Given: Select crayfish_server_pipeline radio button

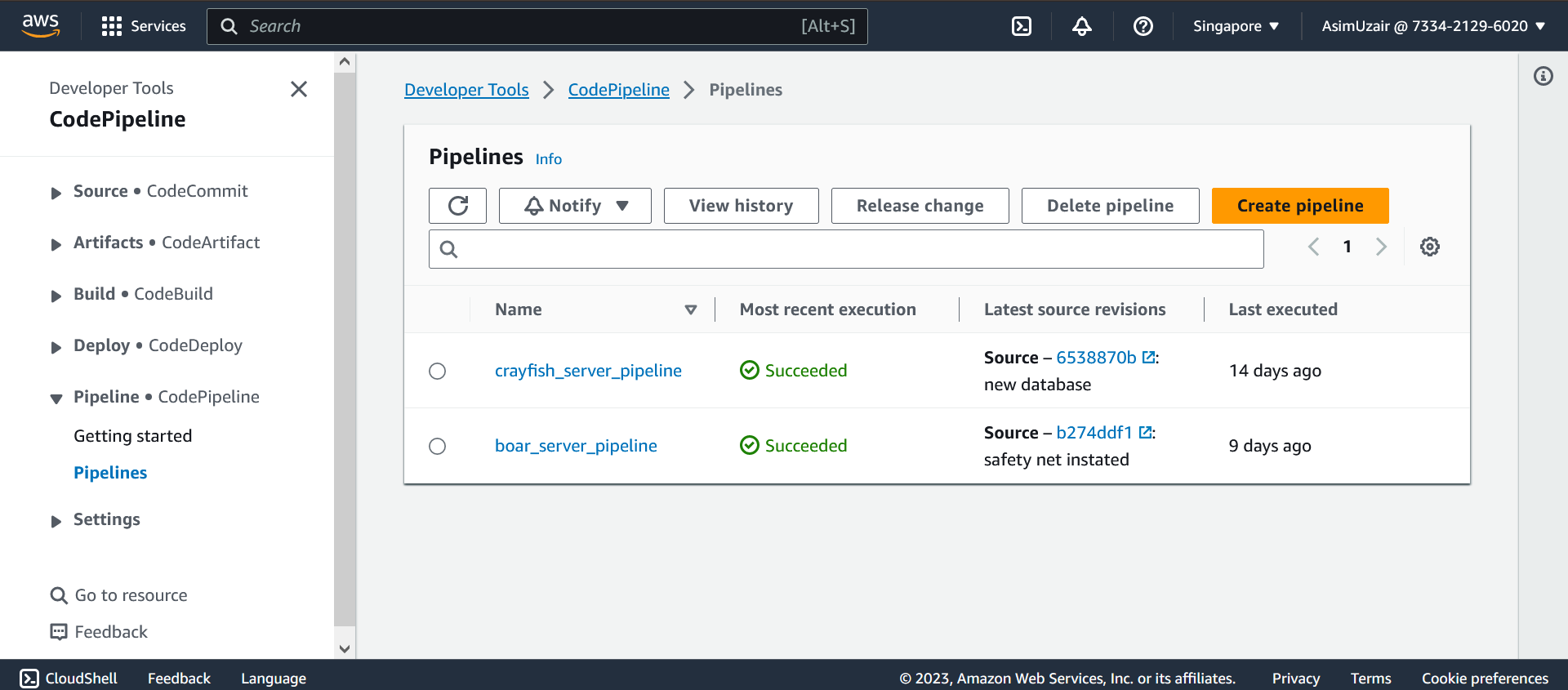Looking at the screenshot, I should tap(438, 371).
